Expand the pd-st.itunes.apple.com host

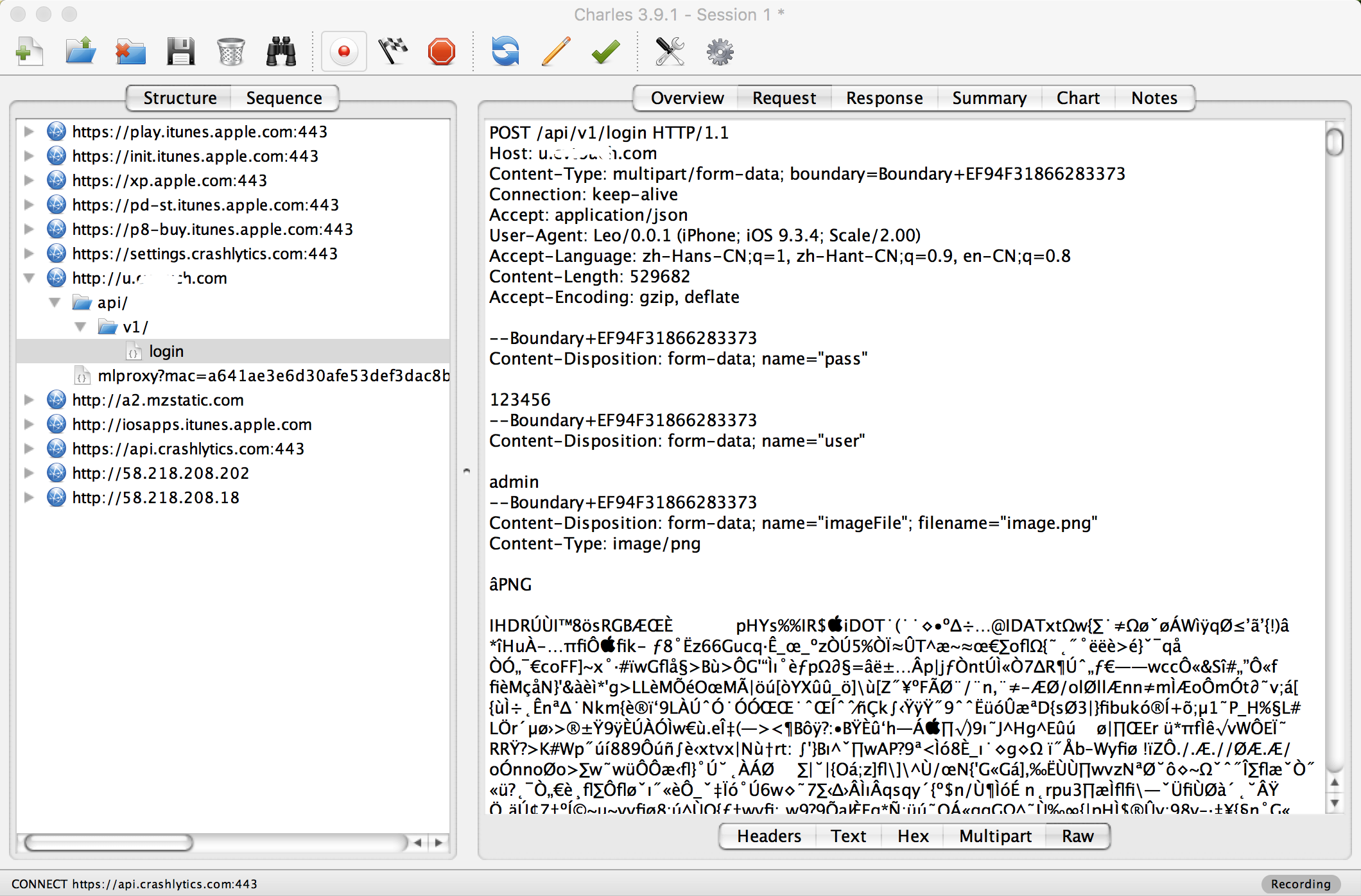(28, 205)
